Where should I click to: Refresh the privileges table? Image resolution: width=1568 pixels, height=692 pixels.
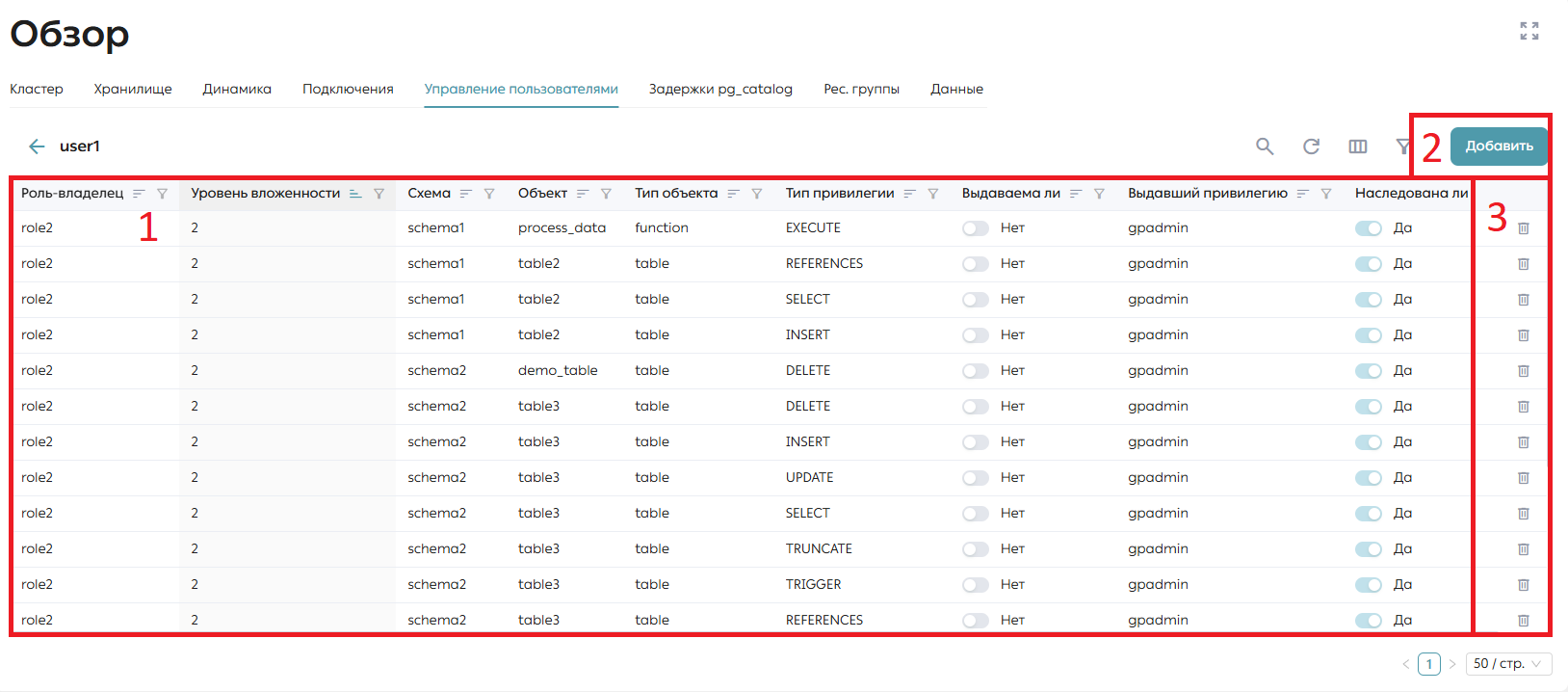(x=1311, y=146)
